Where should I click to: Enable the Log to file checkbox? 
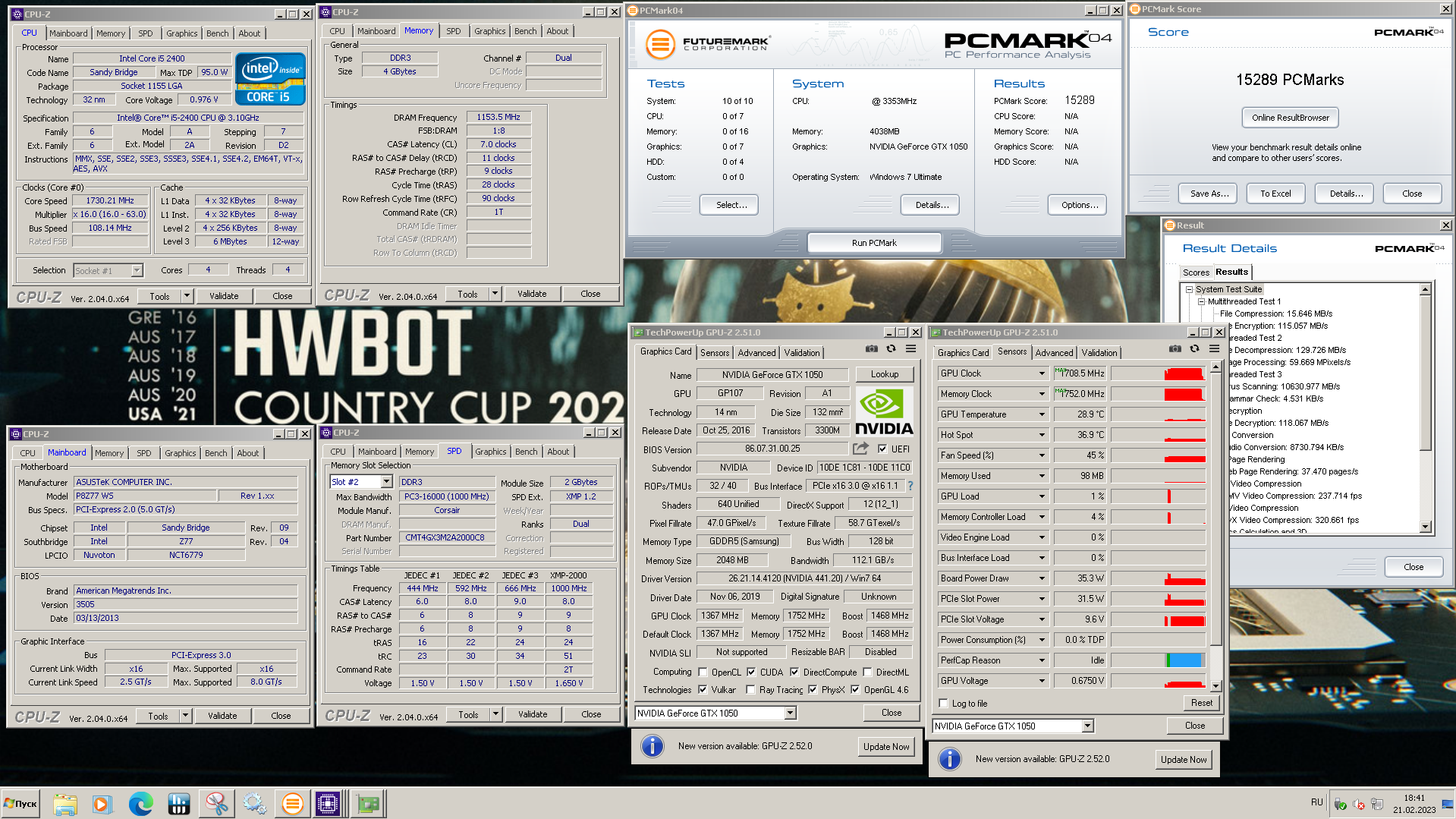944,704
